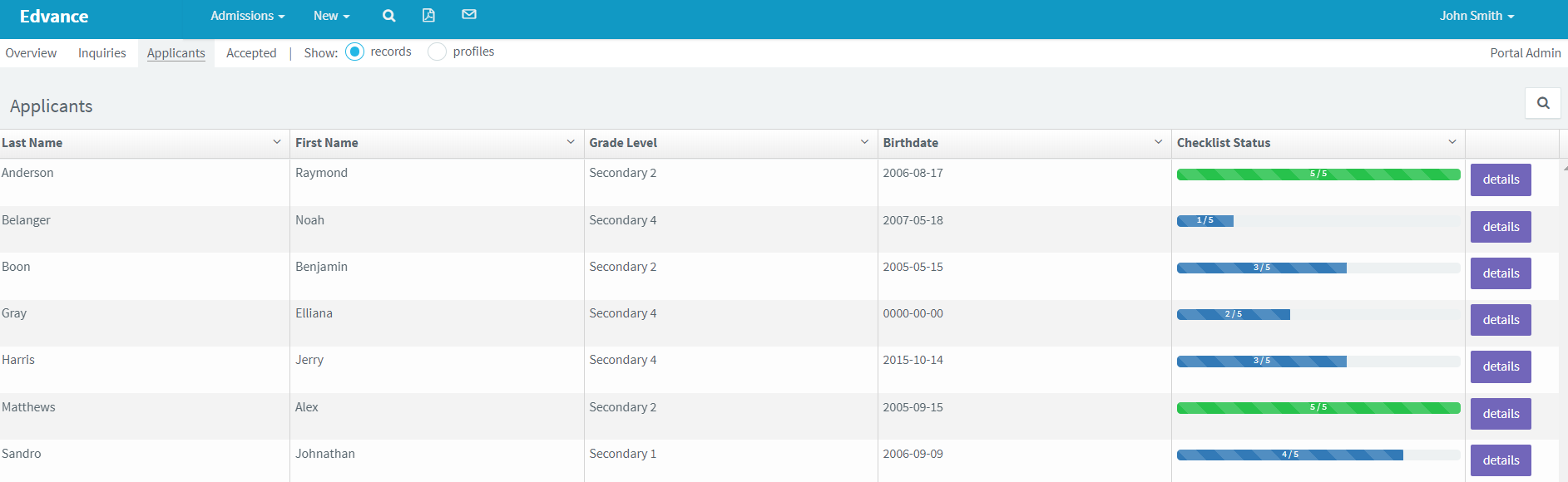Image resolution: width=1568 pixels, height=482 pixels.
Task: Click the last name Harris
Action: coord(18,360)
